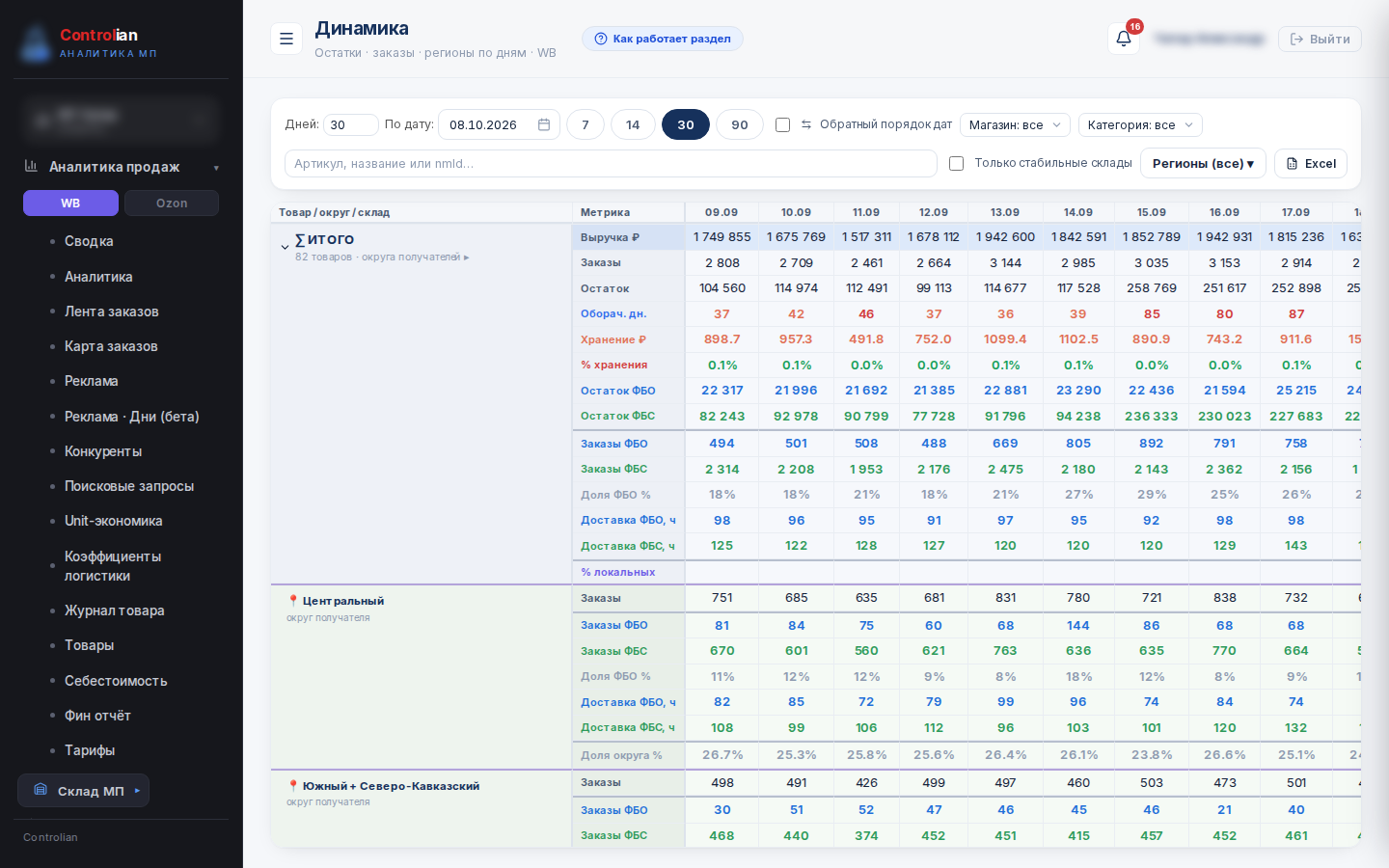Toggle the Обратный порядок дат checkbox
This screenshot has height=868, width=1389.
point(783,124)
